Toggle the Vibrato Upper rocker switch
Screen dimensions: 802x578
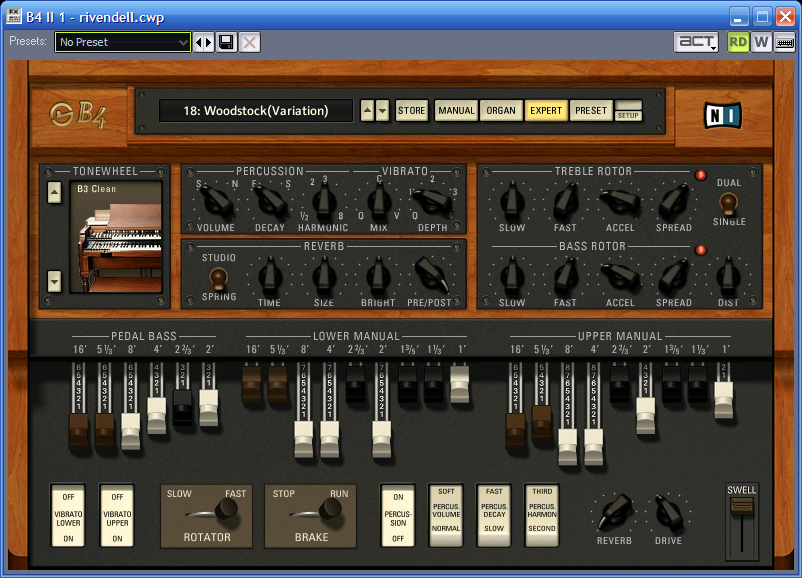coord(117,516)
